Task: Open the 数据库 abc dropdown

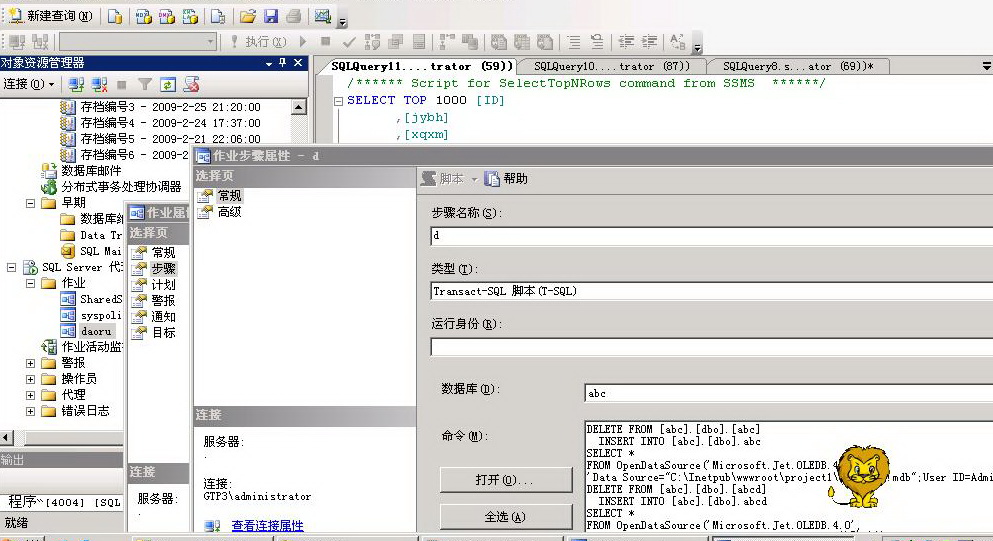Action: coord(788,393)
